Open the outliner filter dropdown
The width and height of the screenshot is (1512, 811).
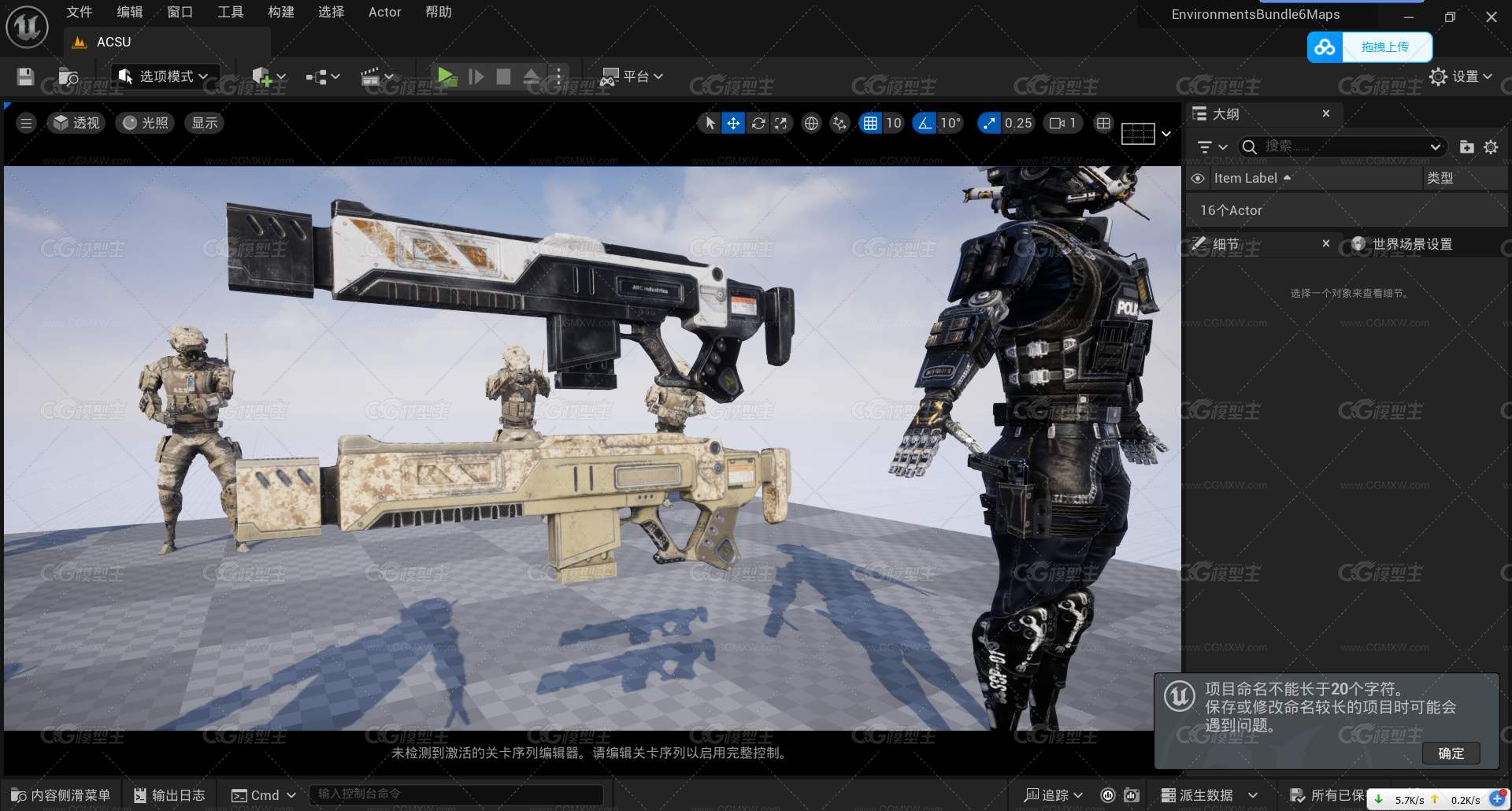1212,146
